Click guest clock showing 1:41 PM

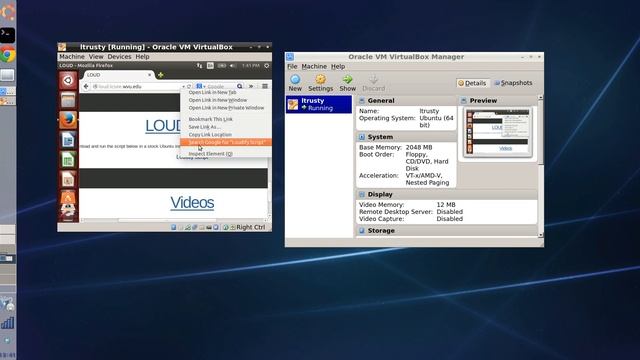tap(251, 66)
